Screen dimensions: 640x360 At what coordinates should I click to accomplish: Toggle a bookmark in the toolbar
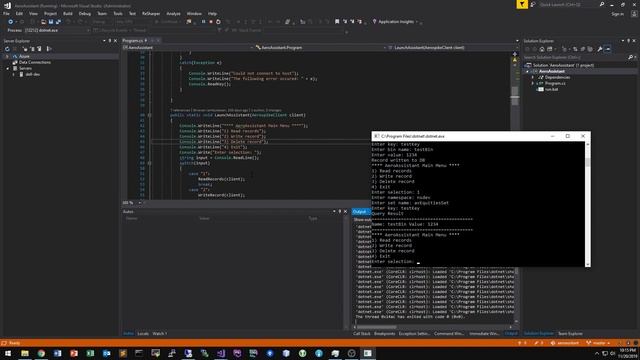tap(337, 22)
